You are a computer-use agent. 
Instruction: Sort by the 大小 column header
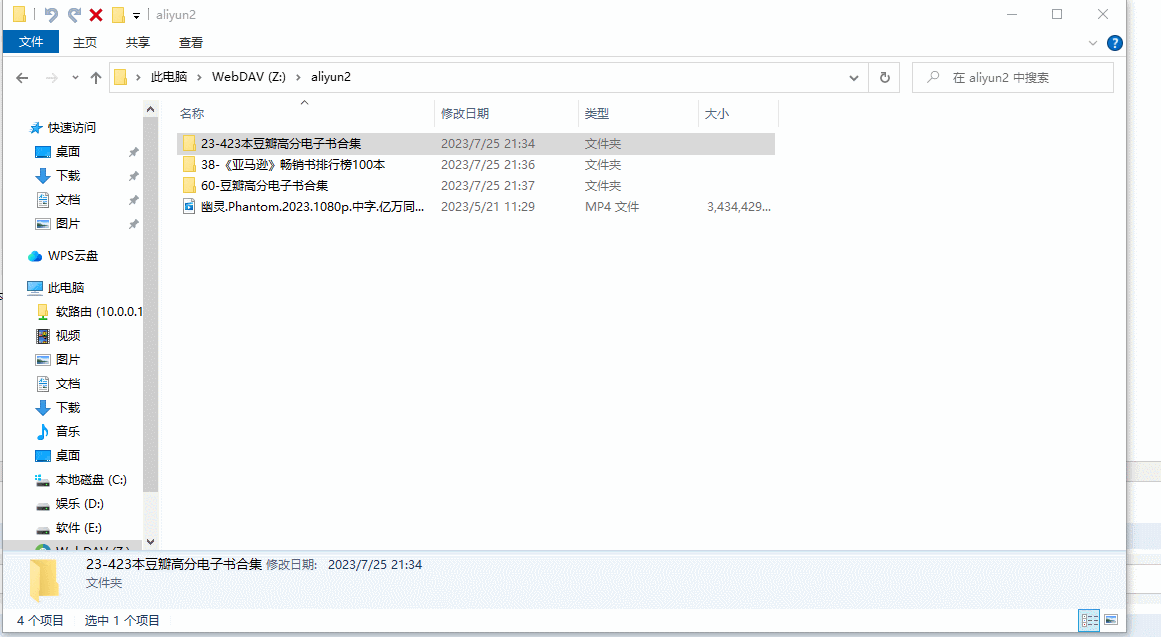click(738, 113)
